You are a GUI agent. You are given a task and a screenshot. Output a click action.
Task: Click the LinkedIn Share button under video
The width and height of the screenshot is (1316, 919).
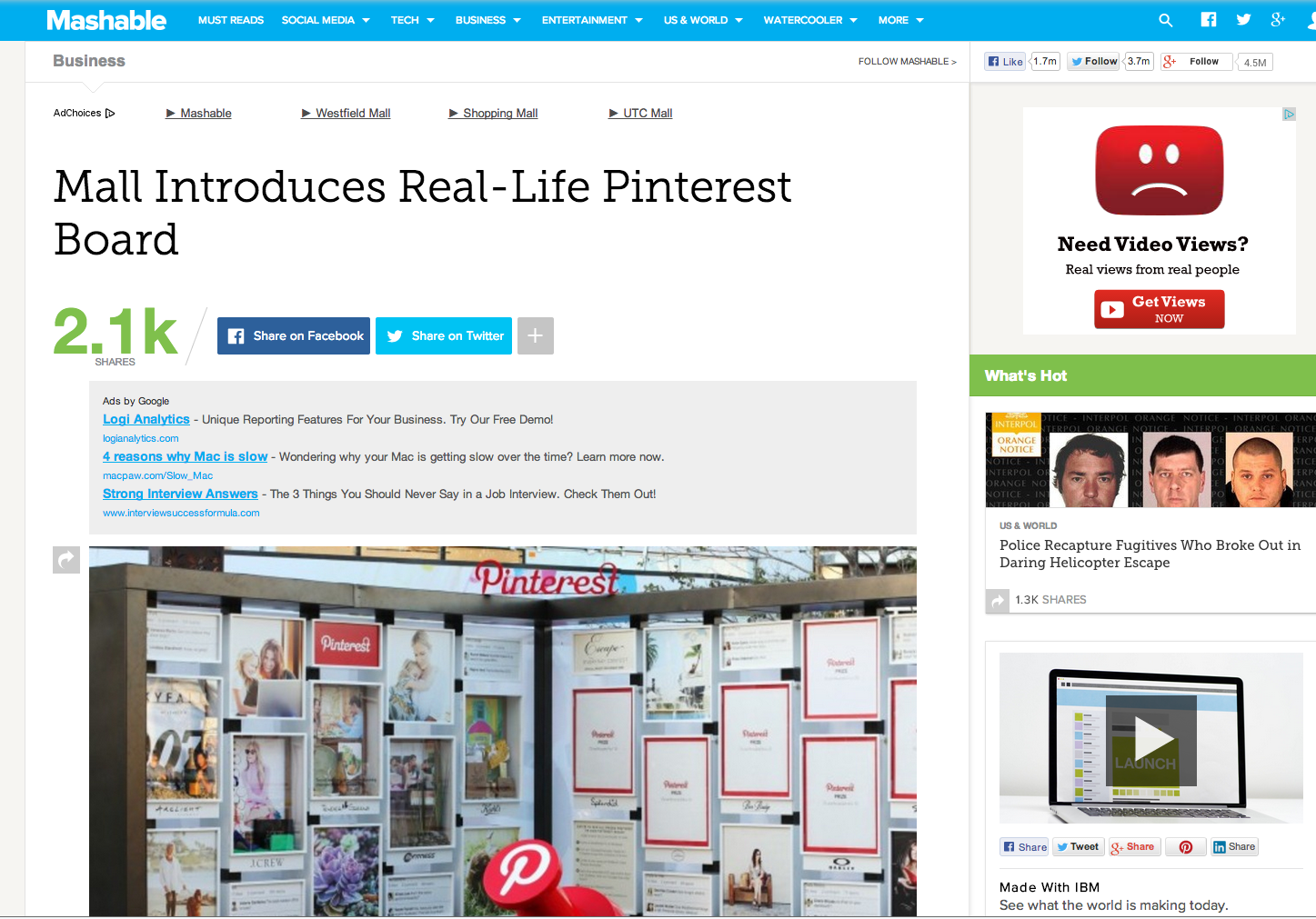1234,847
